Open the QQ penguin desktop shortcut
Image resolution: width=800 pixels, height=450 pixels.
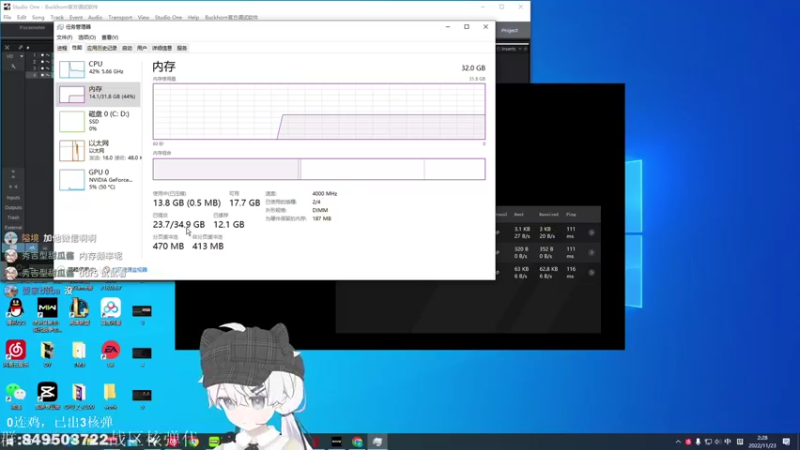coord(16,312)
